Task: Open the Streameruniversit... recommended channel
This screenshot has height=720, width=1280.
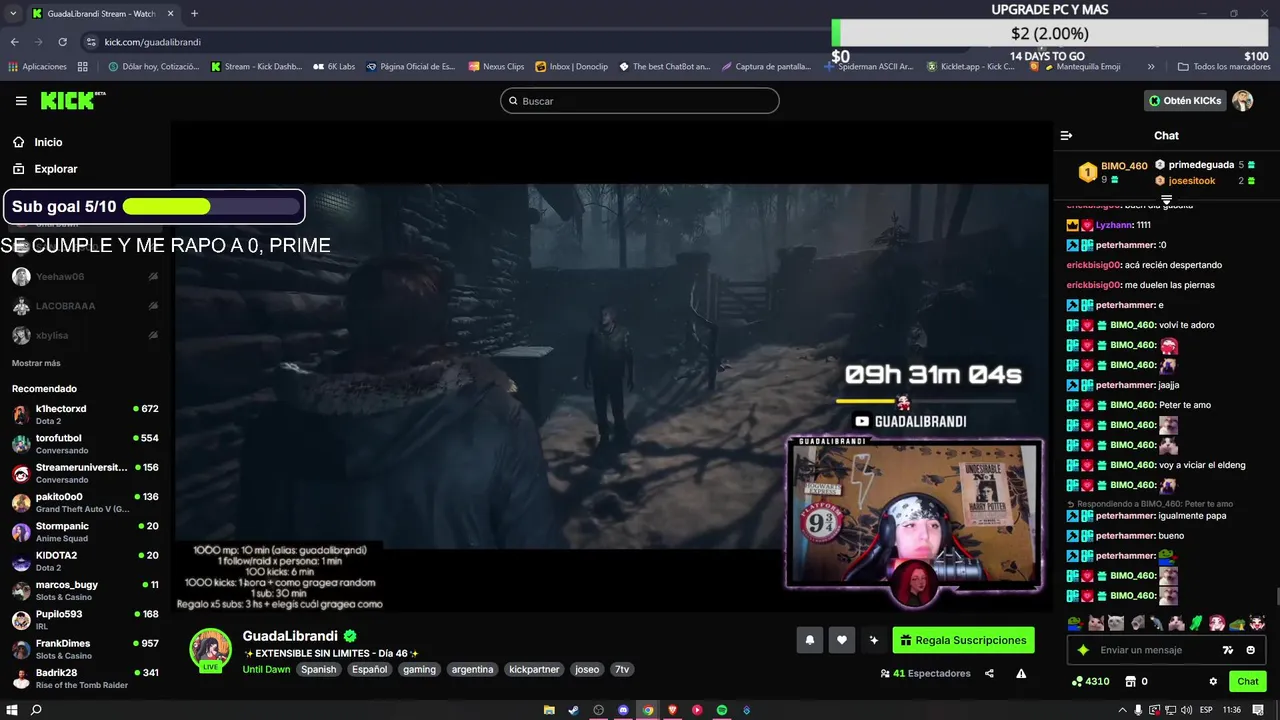Action: pos(85,473)
